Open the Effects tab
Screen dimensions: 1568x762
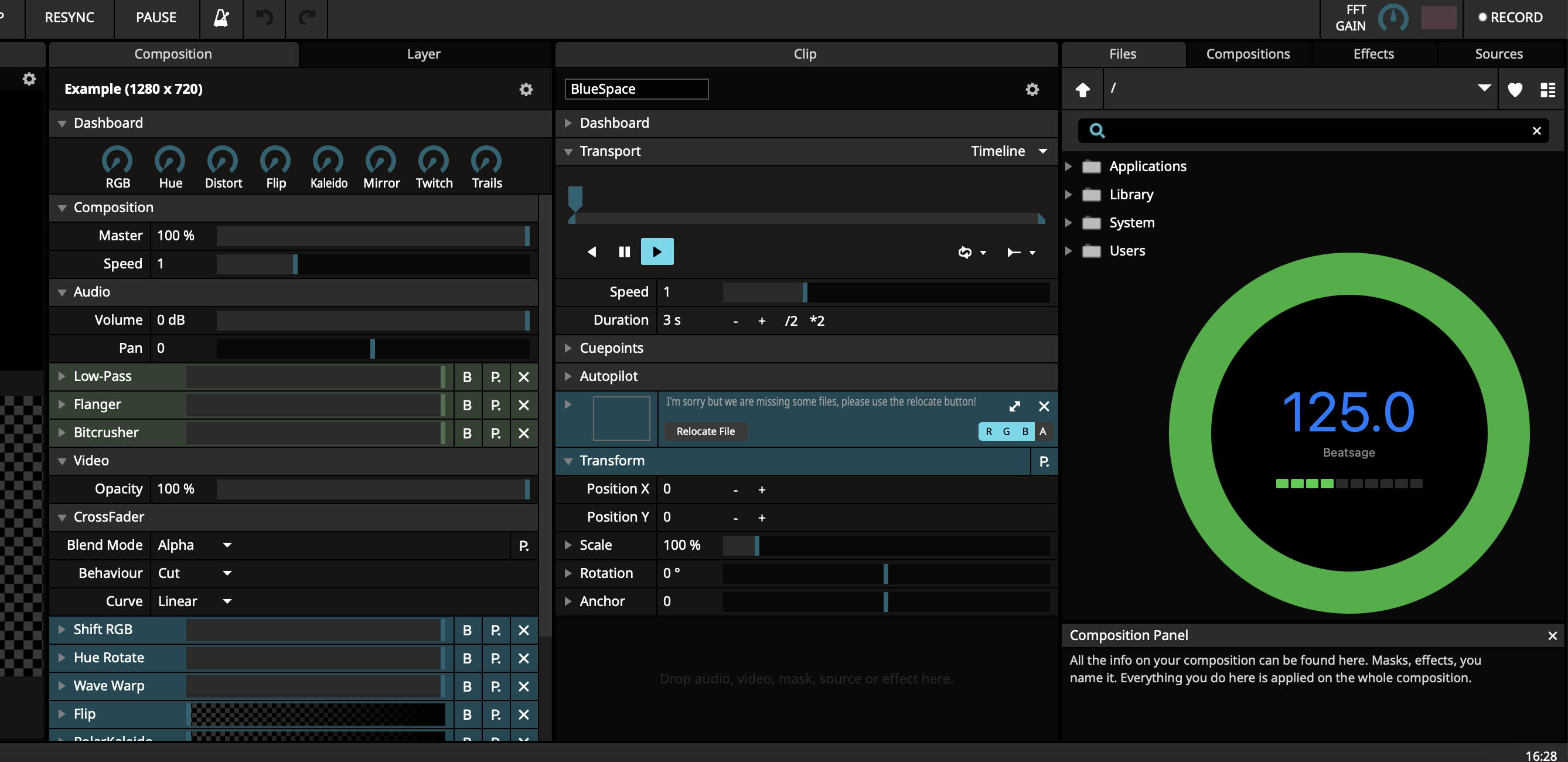point(1374,54)
